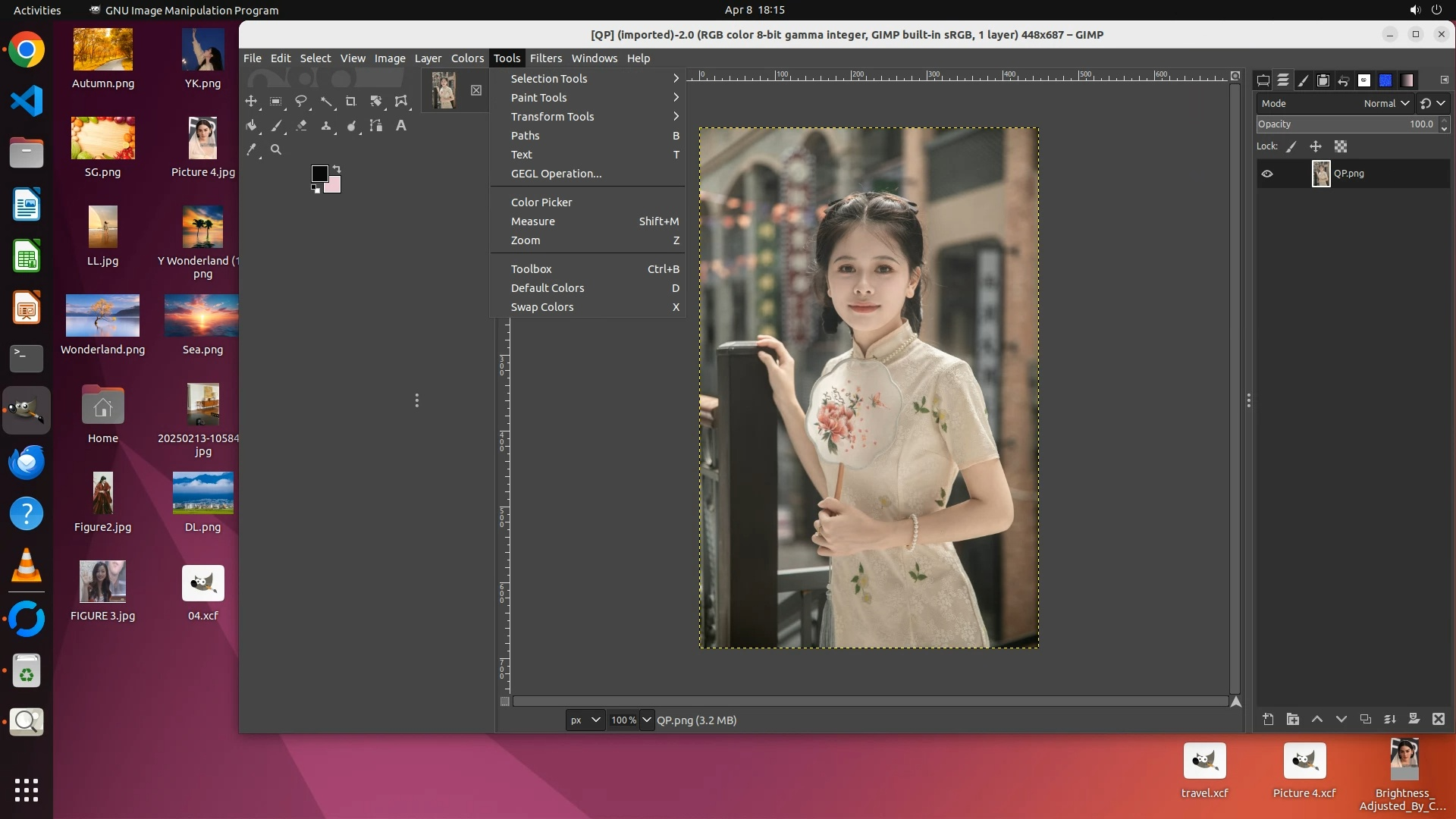1456x819 pixels.
Task: Toggle lock alpha channel checkerboard icon
Action: coord(1341,146)
